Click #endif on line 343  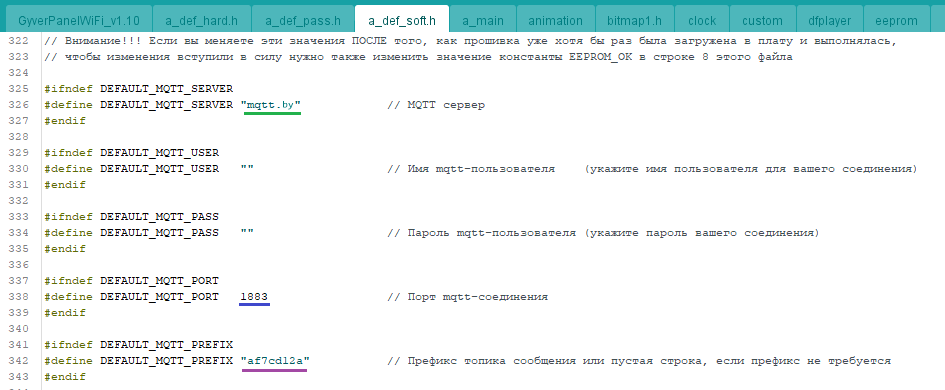[x=64, y=377]
